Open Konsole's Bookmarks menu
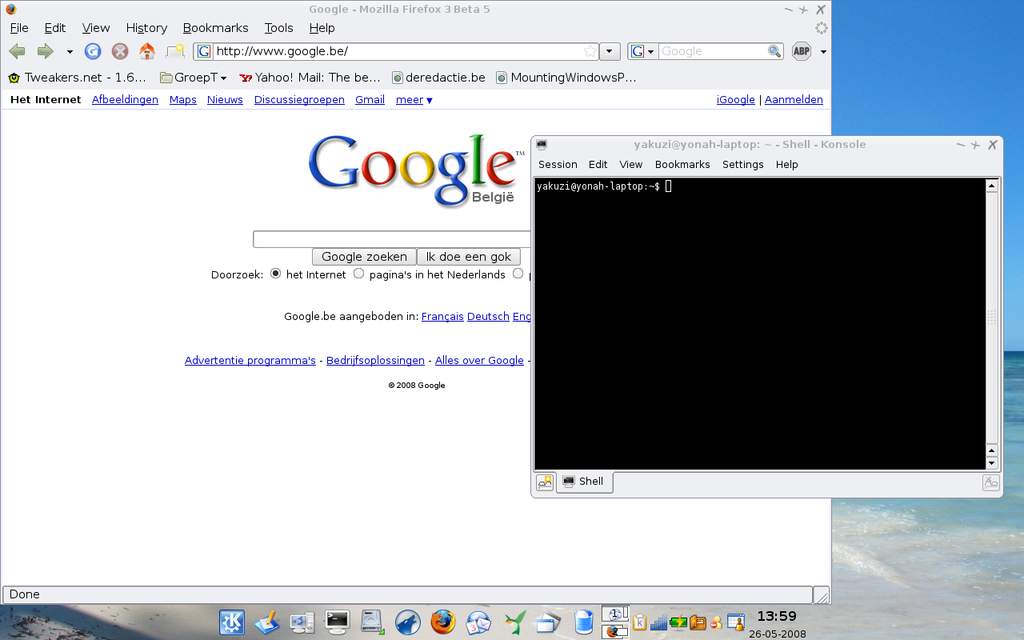The width and height of the screenshot is (1024, 640). click(x=682, y=165)
